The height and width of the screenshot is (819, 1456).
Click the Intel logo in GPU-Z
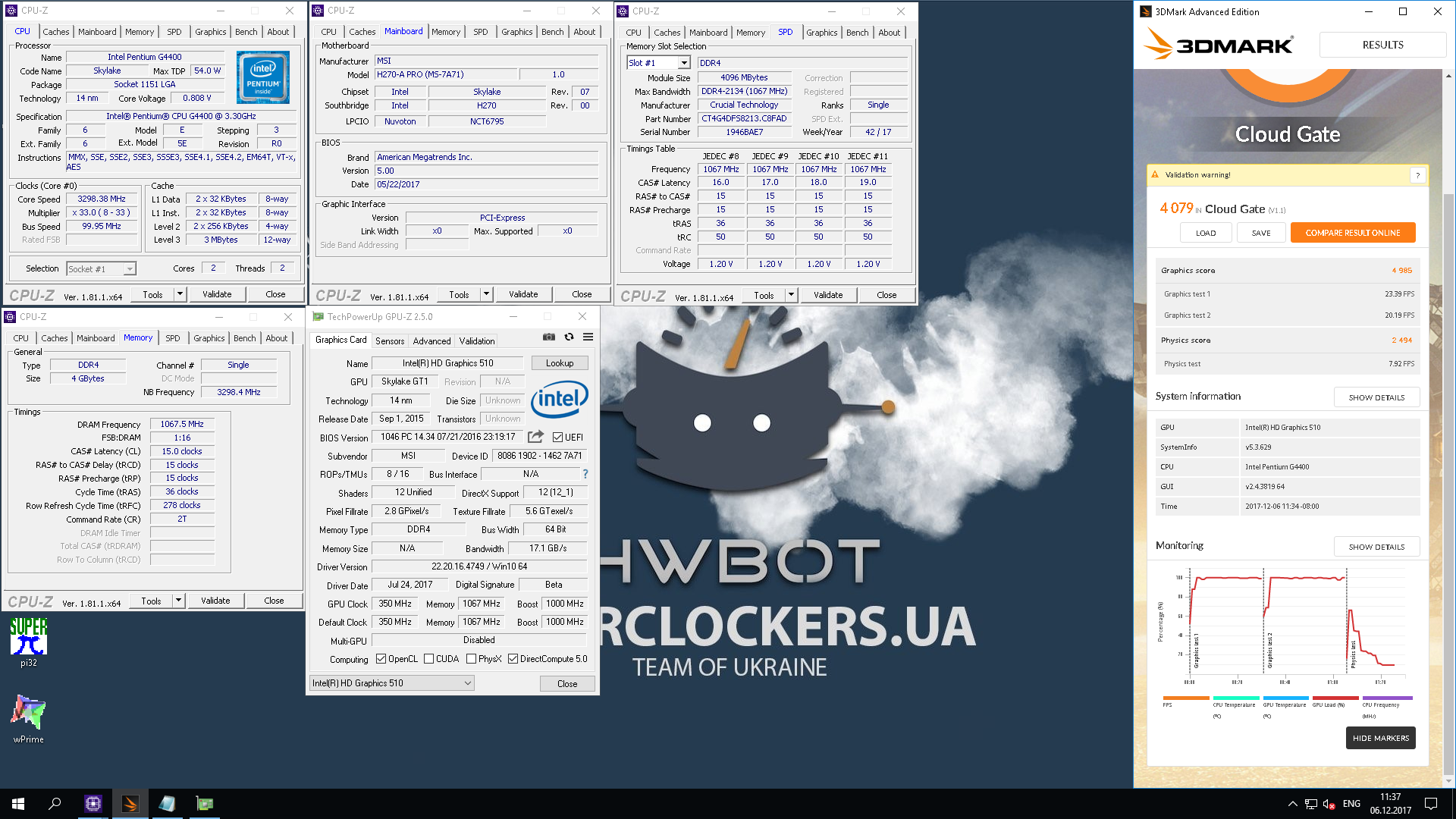pyautogui.click(x=560, y=399)
